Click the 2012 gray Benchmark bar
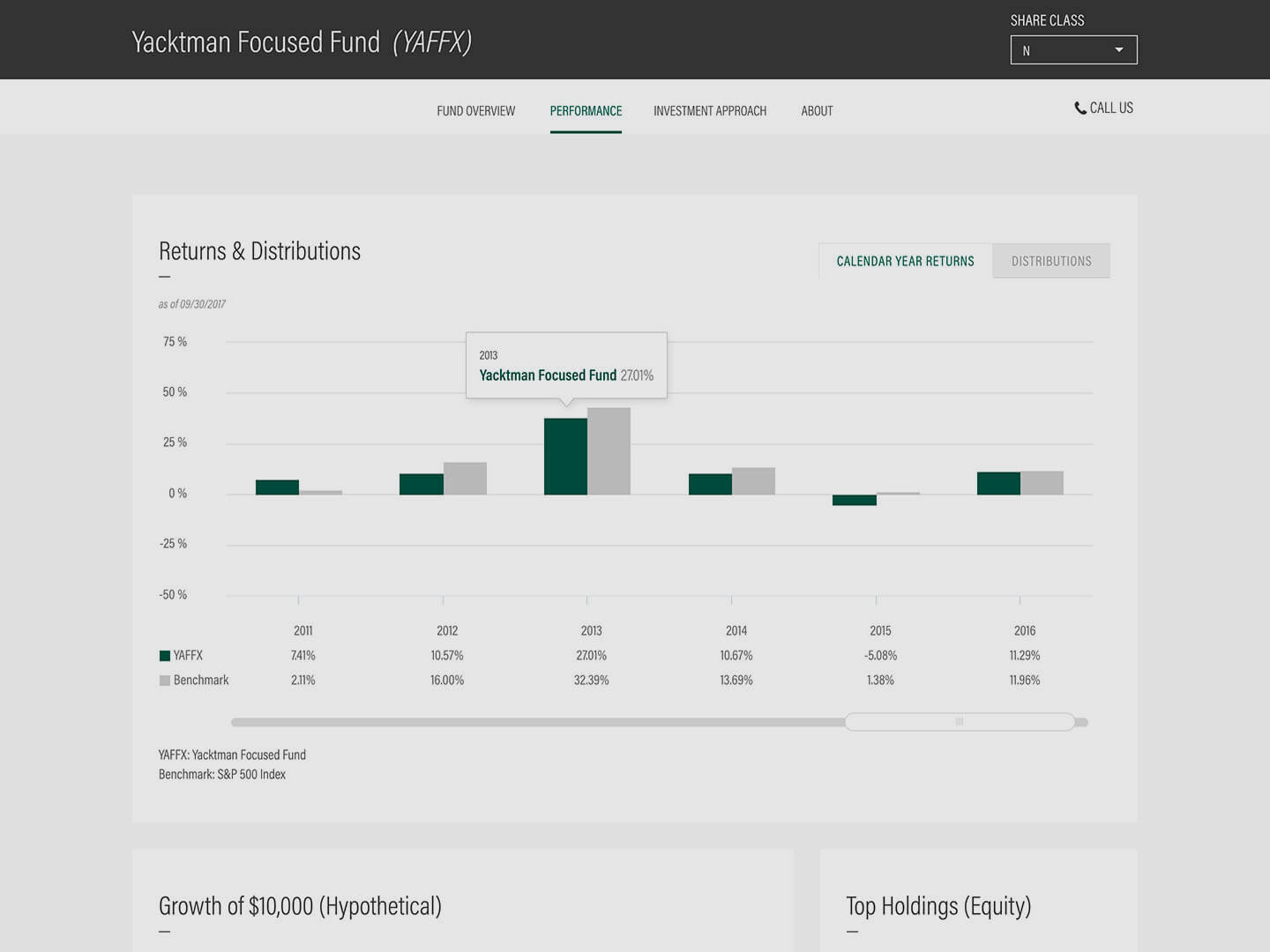Screen dimensions: 1270x952 (465, 479)
